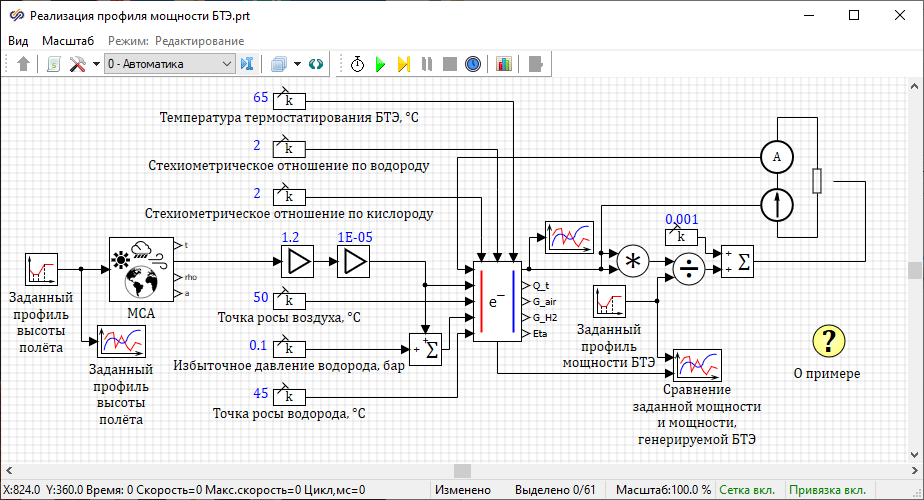Open the '0 - Автоматика' layer dropdown

[168, 64]
